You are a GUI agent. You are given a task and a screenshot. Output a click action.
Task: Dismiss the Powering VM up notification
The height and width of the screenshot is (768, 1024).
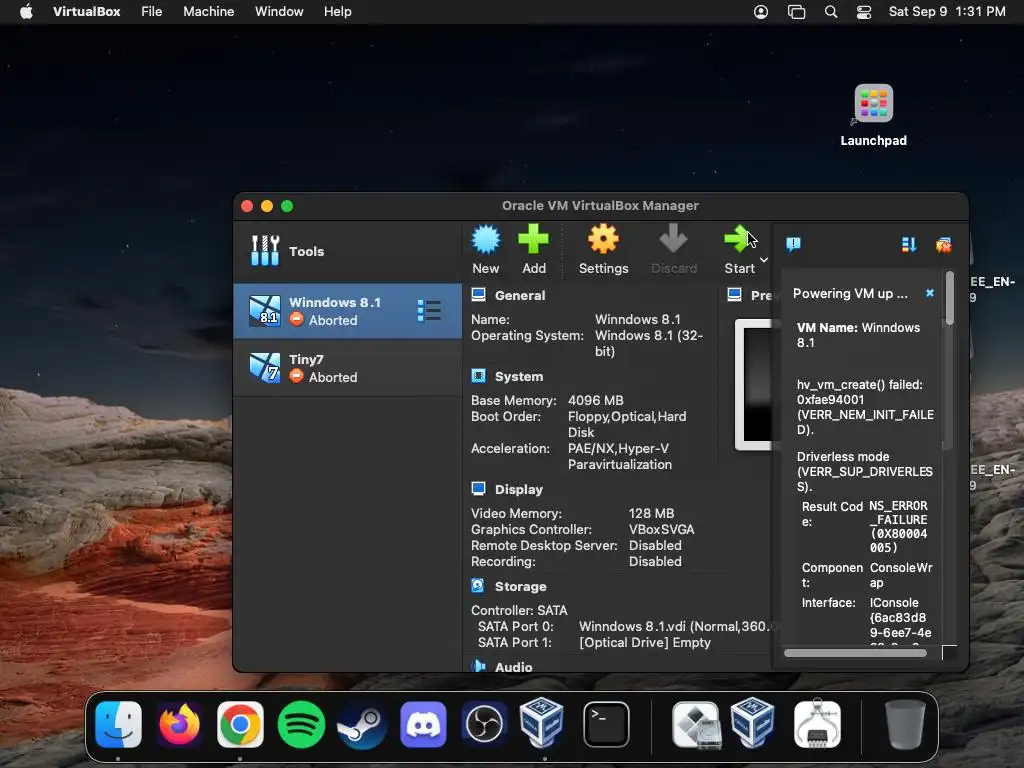tap(930, 293)
